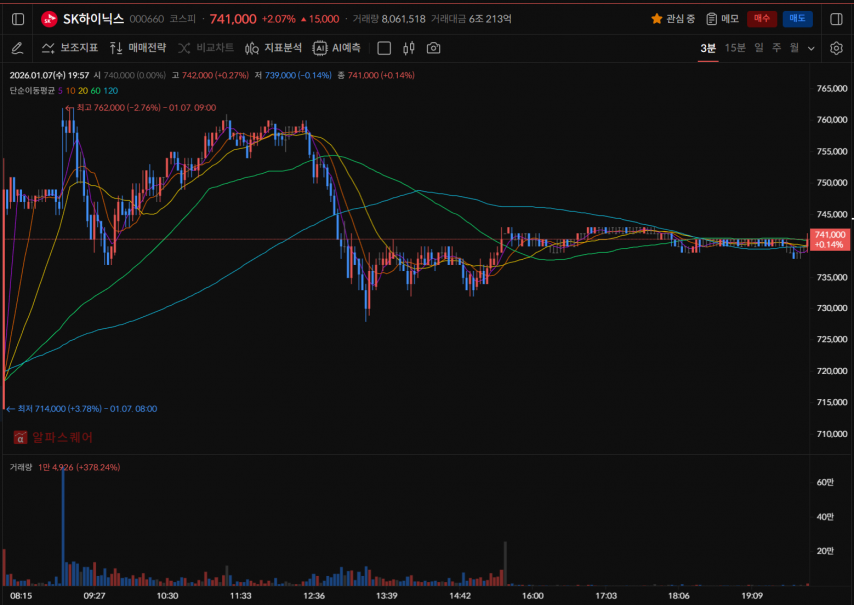The width and height of the screenshot is (854, 605).
Task: Open the 매매전략 trading strategy menu
Action: (x=137, y=48)
